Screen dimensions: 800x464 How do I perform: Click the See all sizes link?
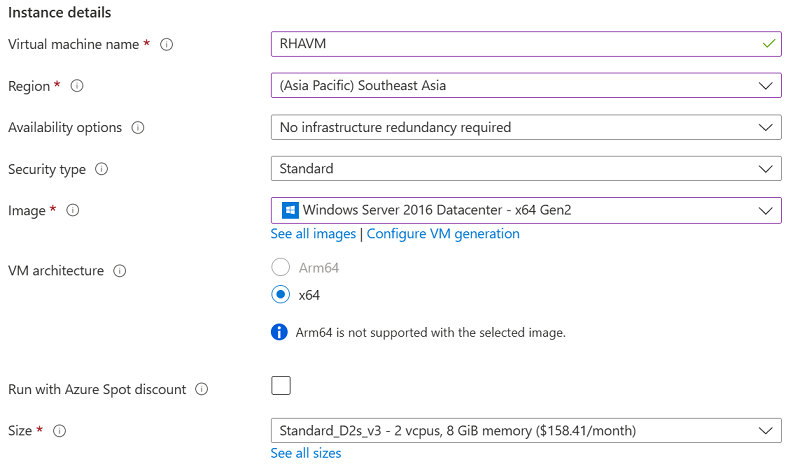click(306, 453)
